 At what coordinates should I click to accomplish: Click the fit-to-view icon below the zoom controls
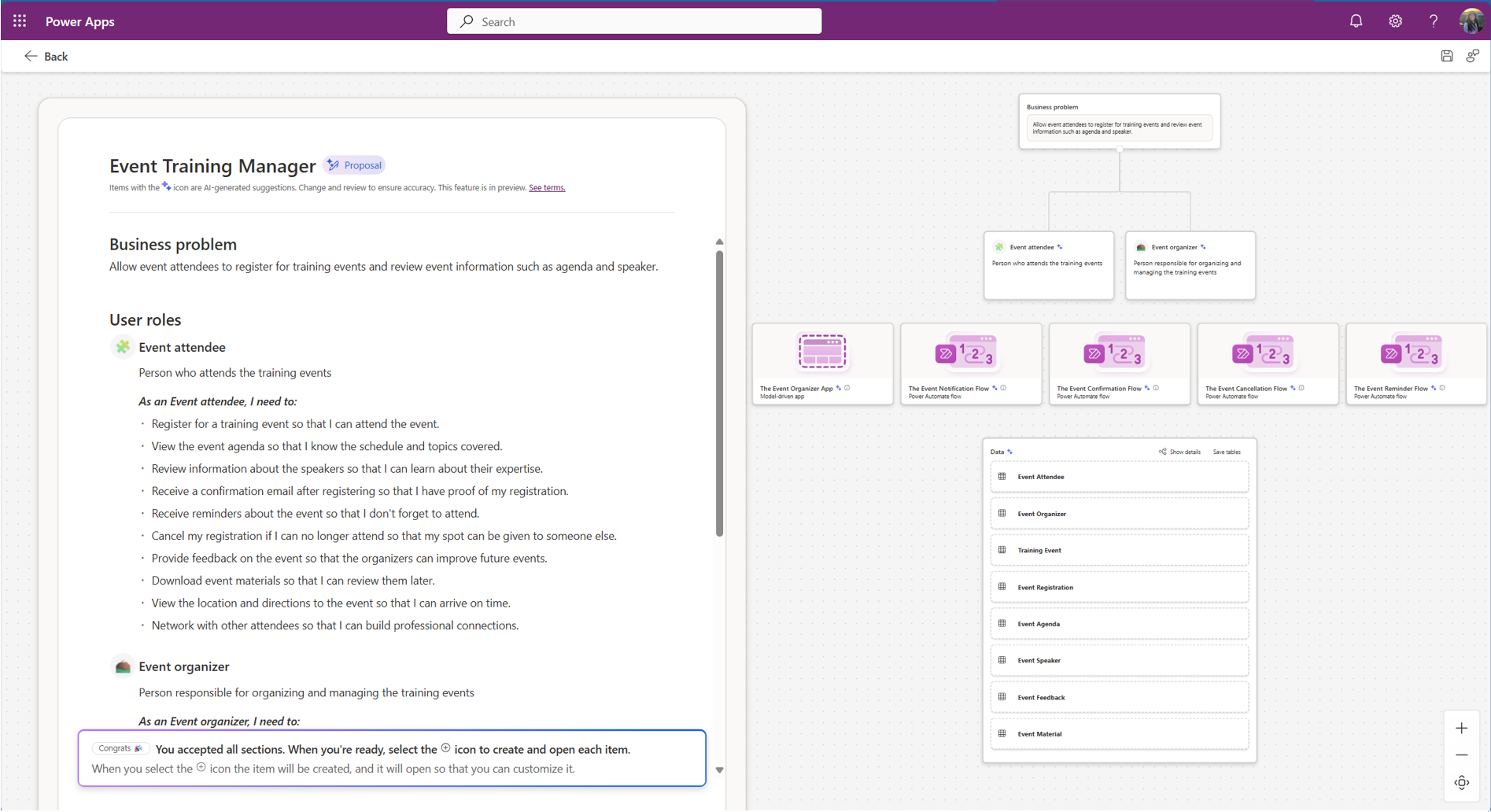click(x=1462, y=782)
